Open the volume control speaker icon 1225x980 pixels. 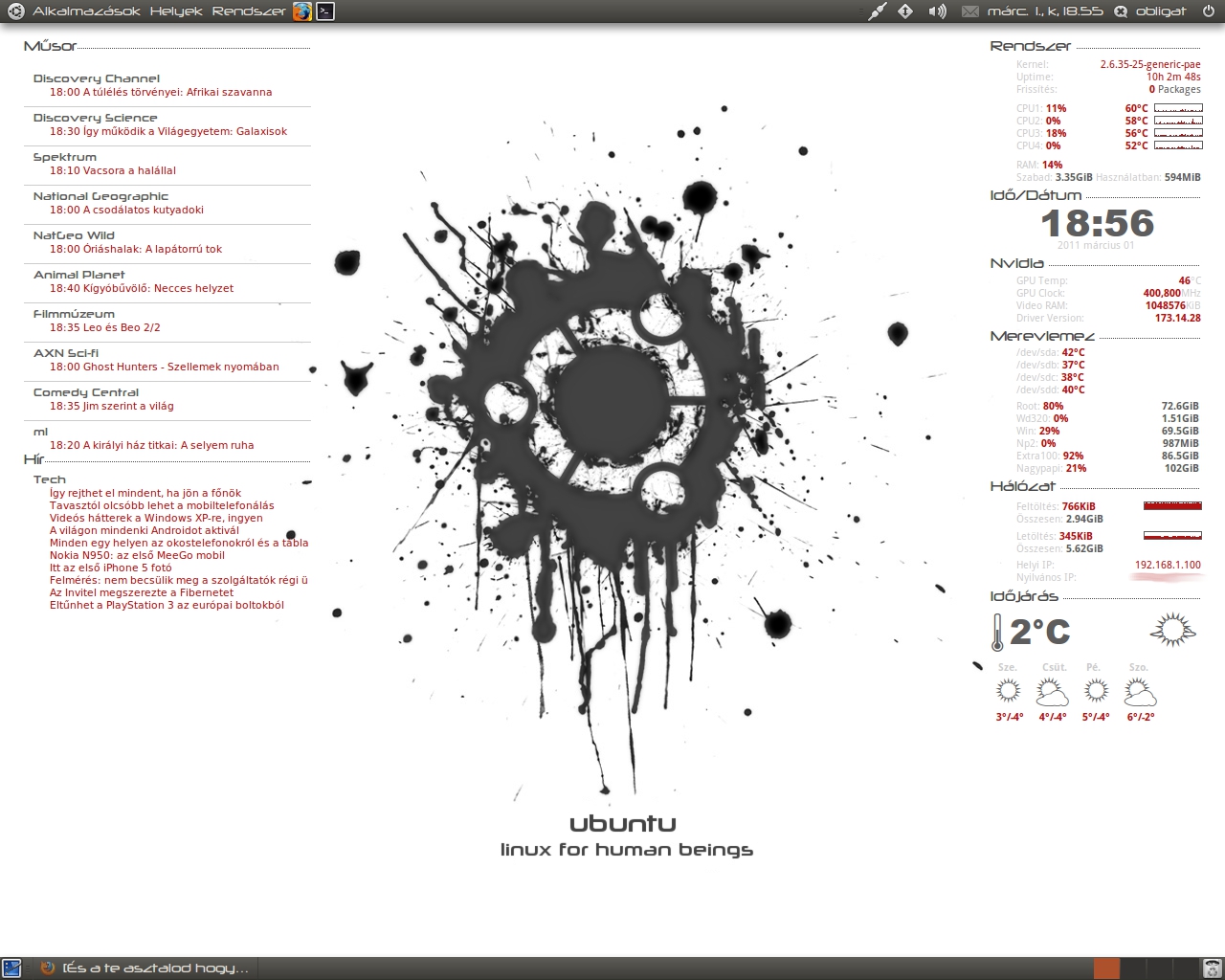[x=937, y=11]
